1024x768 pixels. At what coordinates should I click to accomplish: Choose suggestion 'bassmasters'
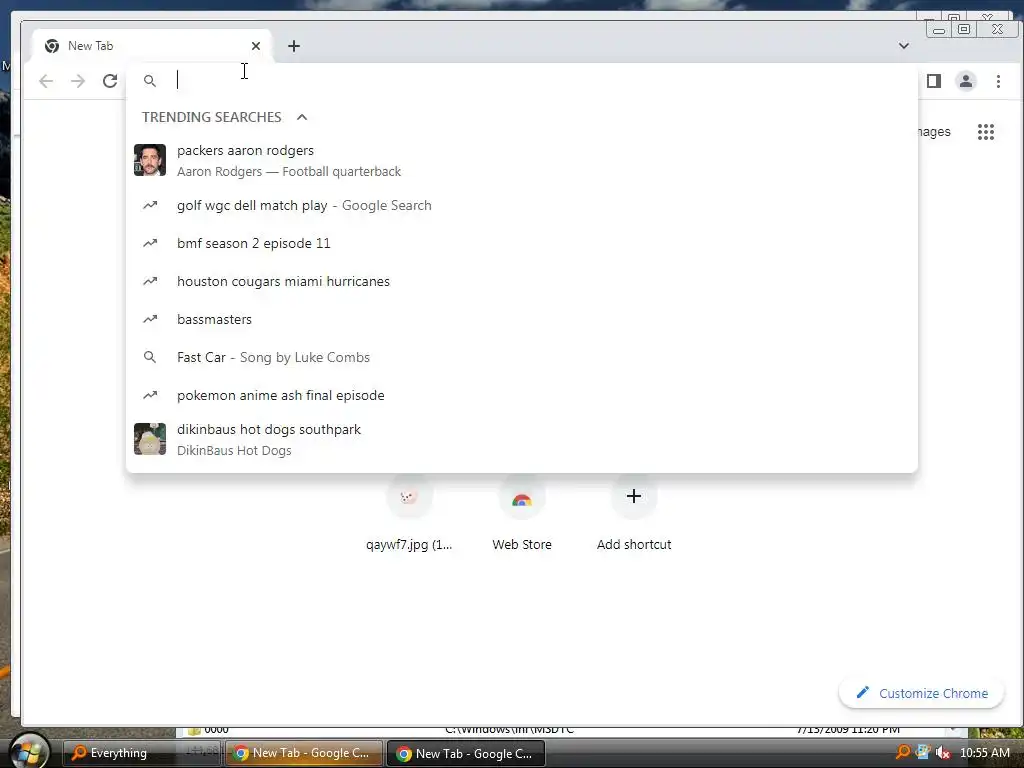coord(521,319)
